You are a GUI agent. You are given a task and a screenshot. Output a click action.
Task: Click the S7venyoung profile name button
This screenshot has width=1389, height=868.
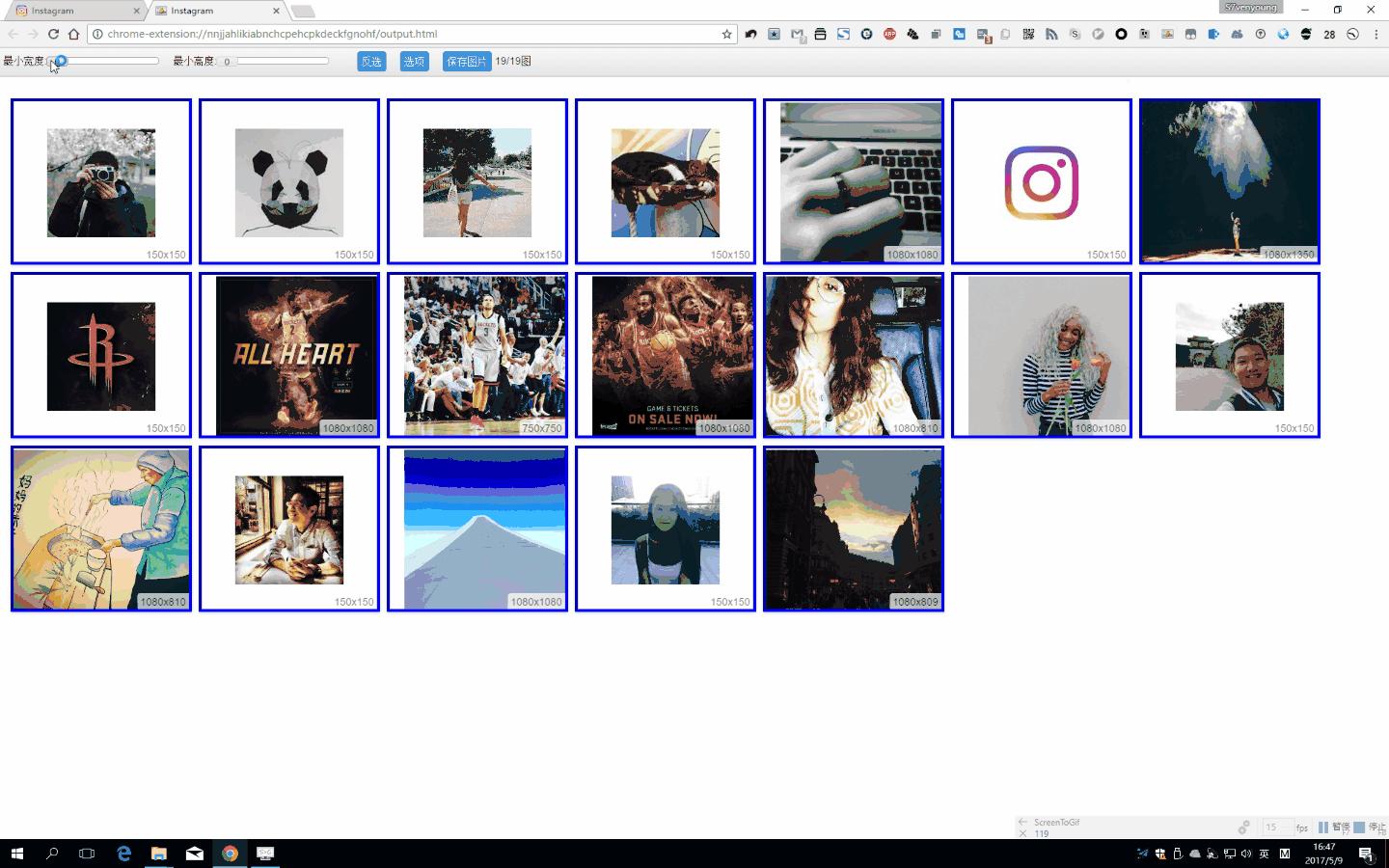(1251, 7)
